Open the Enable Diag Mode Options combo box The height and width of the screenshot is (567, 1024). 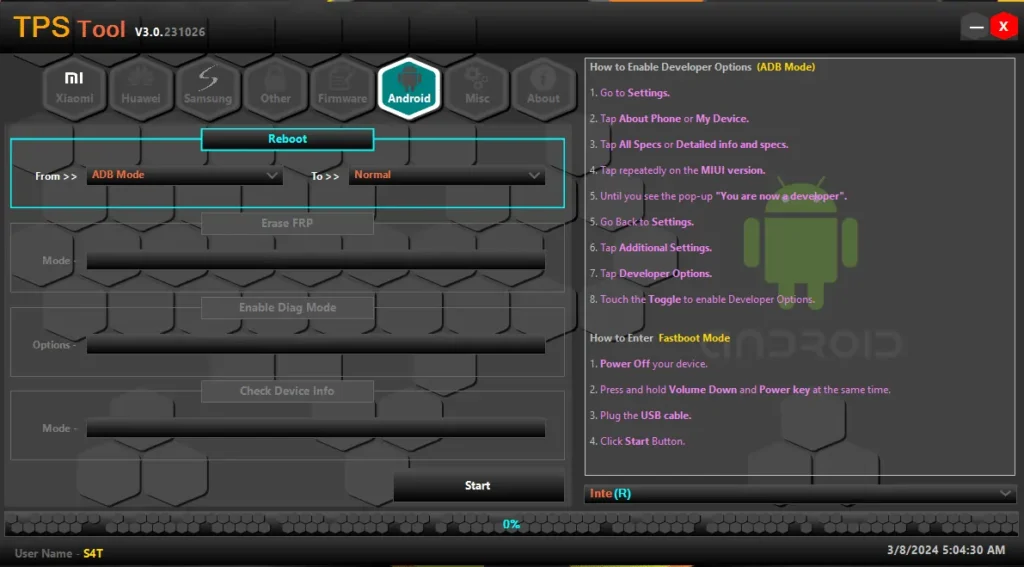(316, 345)
